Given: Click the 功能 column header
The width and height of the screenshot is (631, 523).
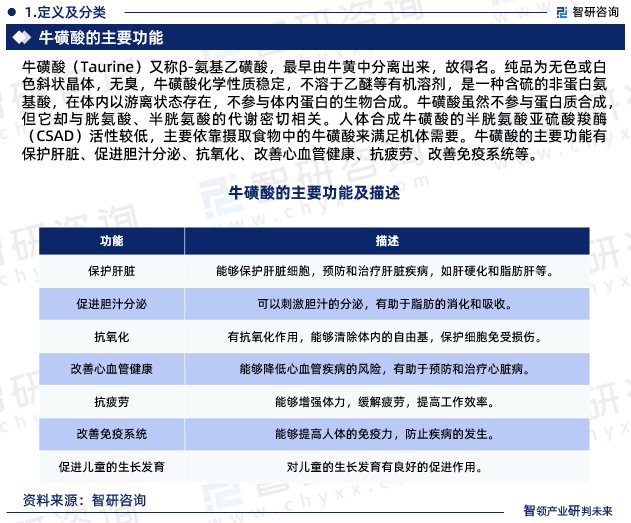Looking at the screenshot, I should (x=111, y=241).
